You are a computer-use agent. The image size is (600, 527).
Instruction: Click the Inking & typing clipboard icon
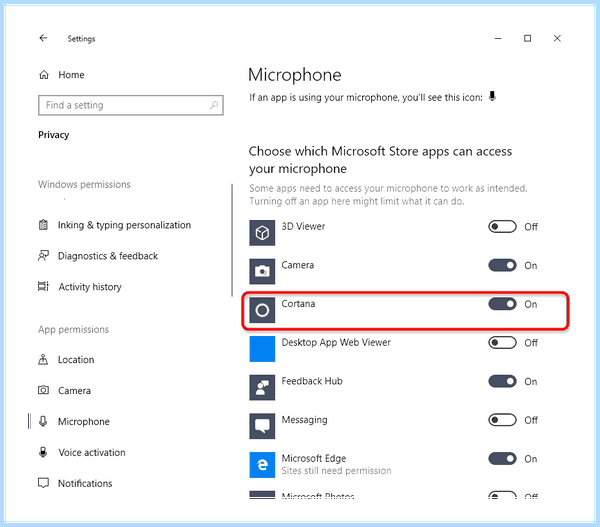coord(43,225)
